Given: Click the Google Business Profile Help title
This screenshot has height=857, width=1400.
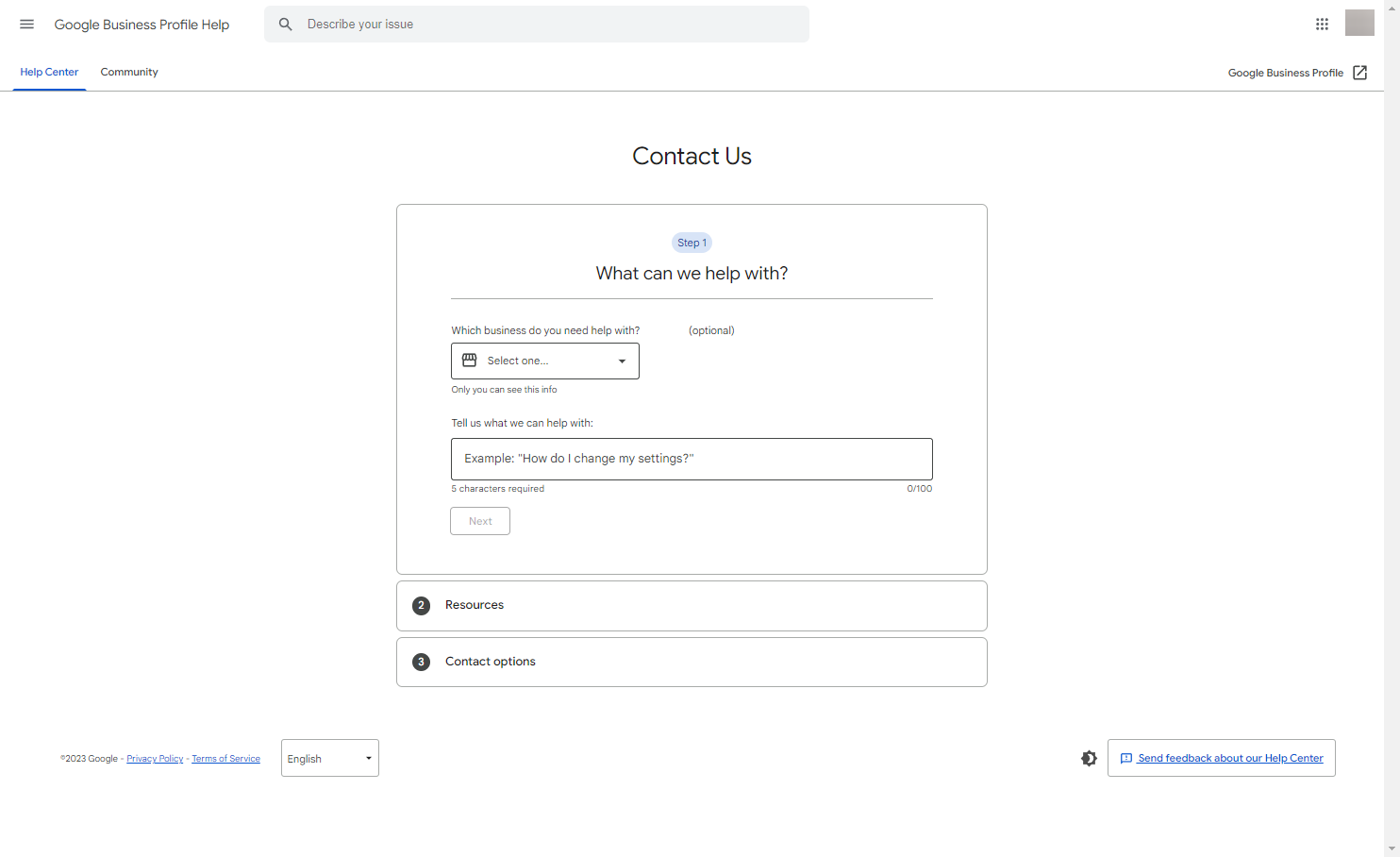Looking at the screenshot, I should coord(142,25).
